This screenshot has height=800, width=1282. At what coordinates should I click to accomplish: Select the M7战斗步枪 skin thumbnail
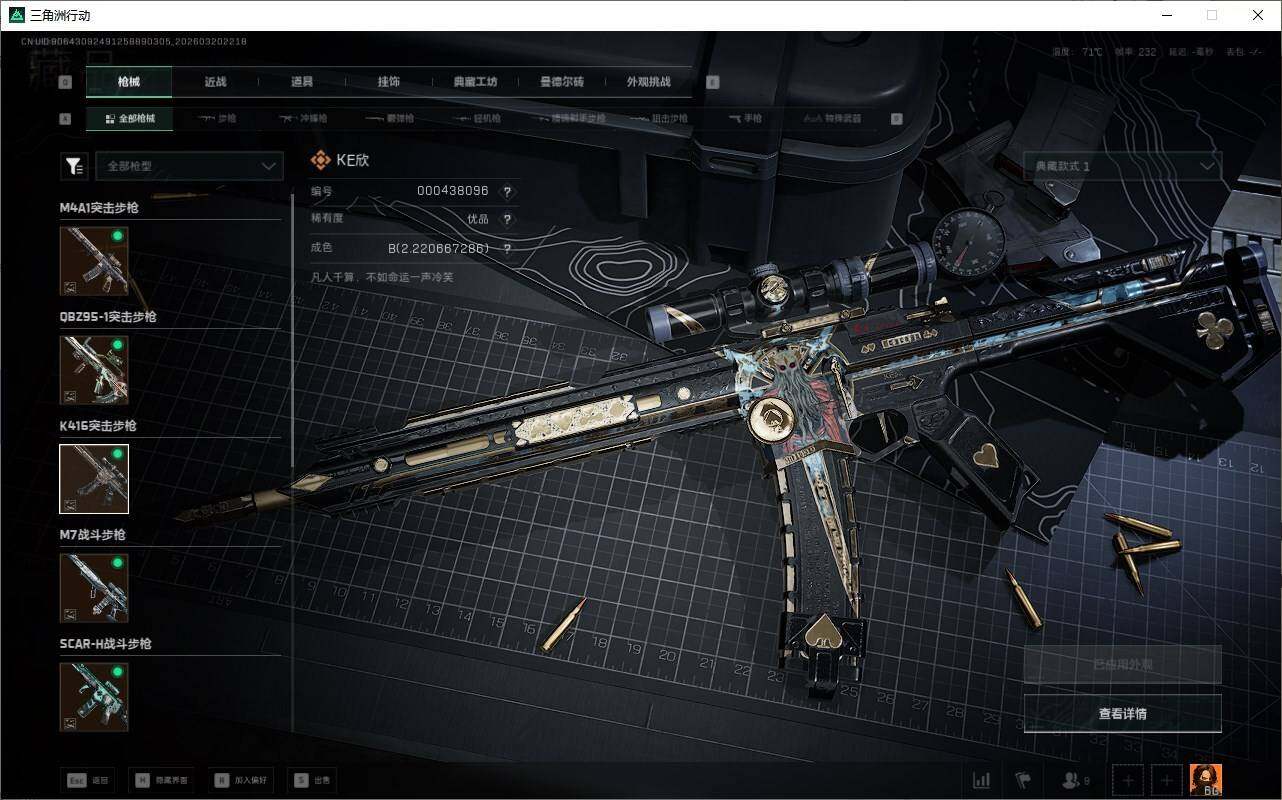pyautogui.click(x=94, y=588)
